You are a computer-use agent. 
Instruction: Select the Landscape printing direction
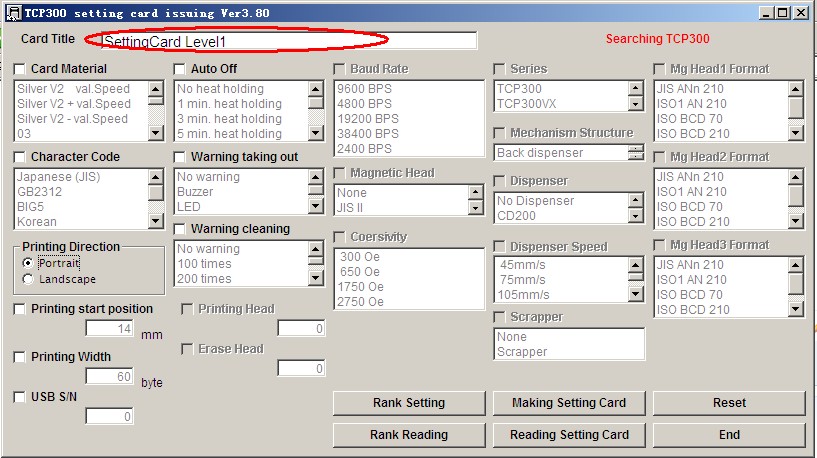[x=28, y=280]
